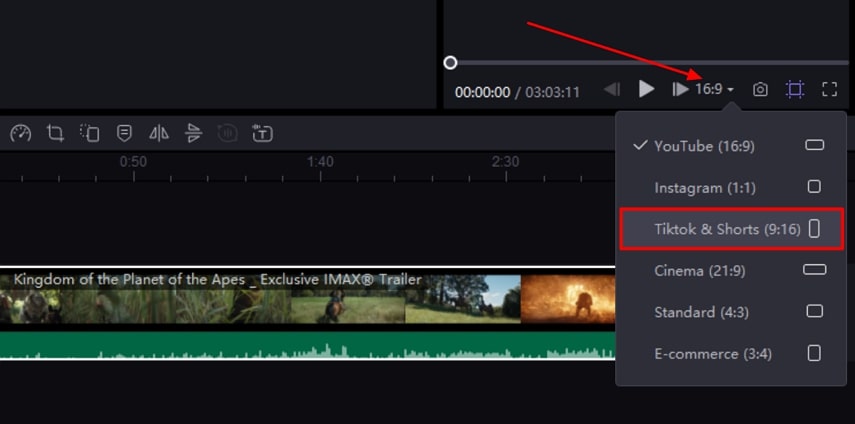
Task: Select the crop tool icon
Action: [x=55, y=133]
